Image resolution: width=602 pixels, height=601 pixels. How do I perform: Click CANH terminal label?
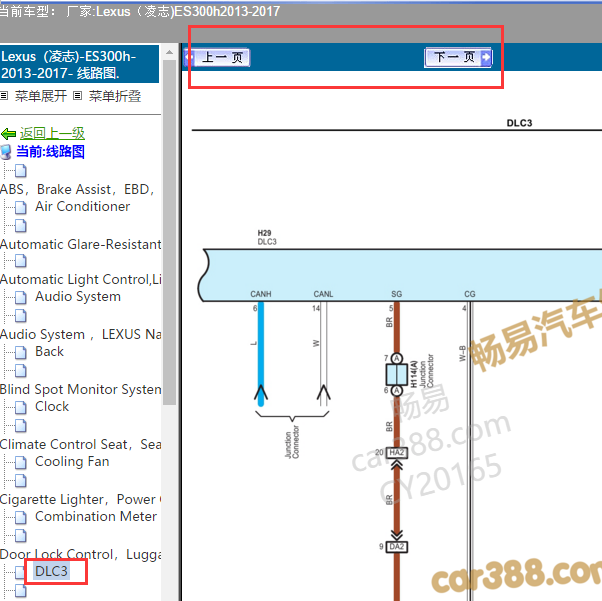pos(261,294)
